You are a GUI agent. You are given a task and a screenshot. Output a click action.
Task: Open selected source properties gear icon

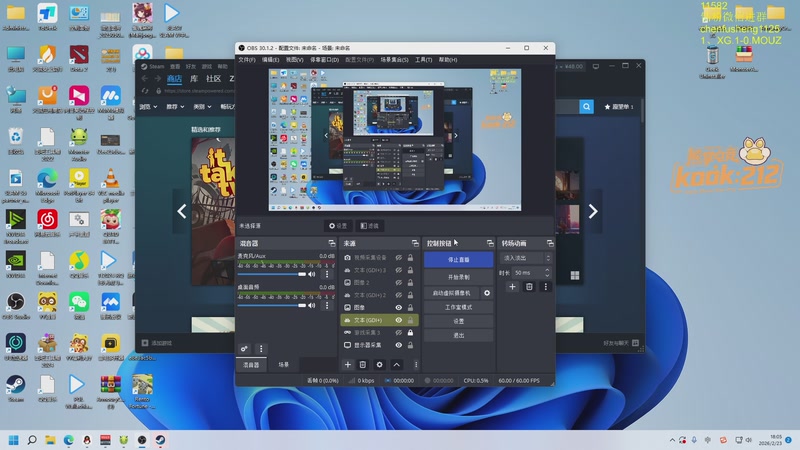pos(379,365)
